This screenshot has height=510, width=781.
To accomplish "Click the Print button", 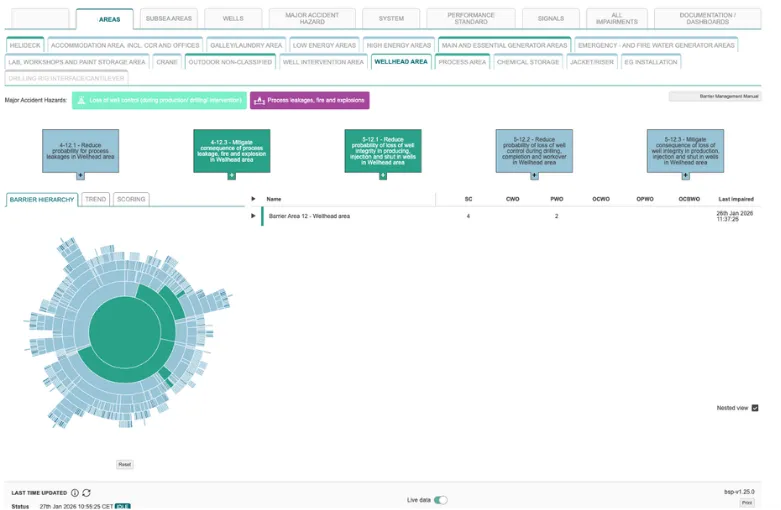I will [x=747, y=503].
